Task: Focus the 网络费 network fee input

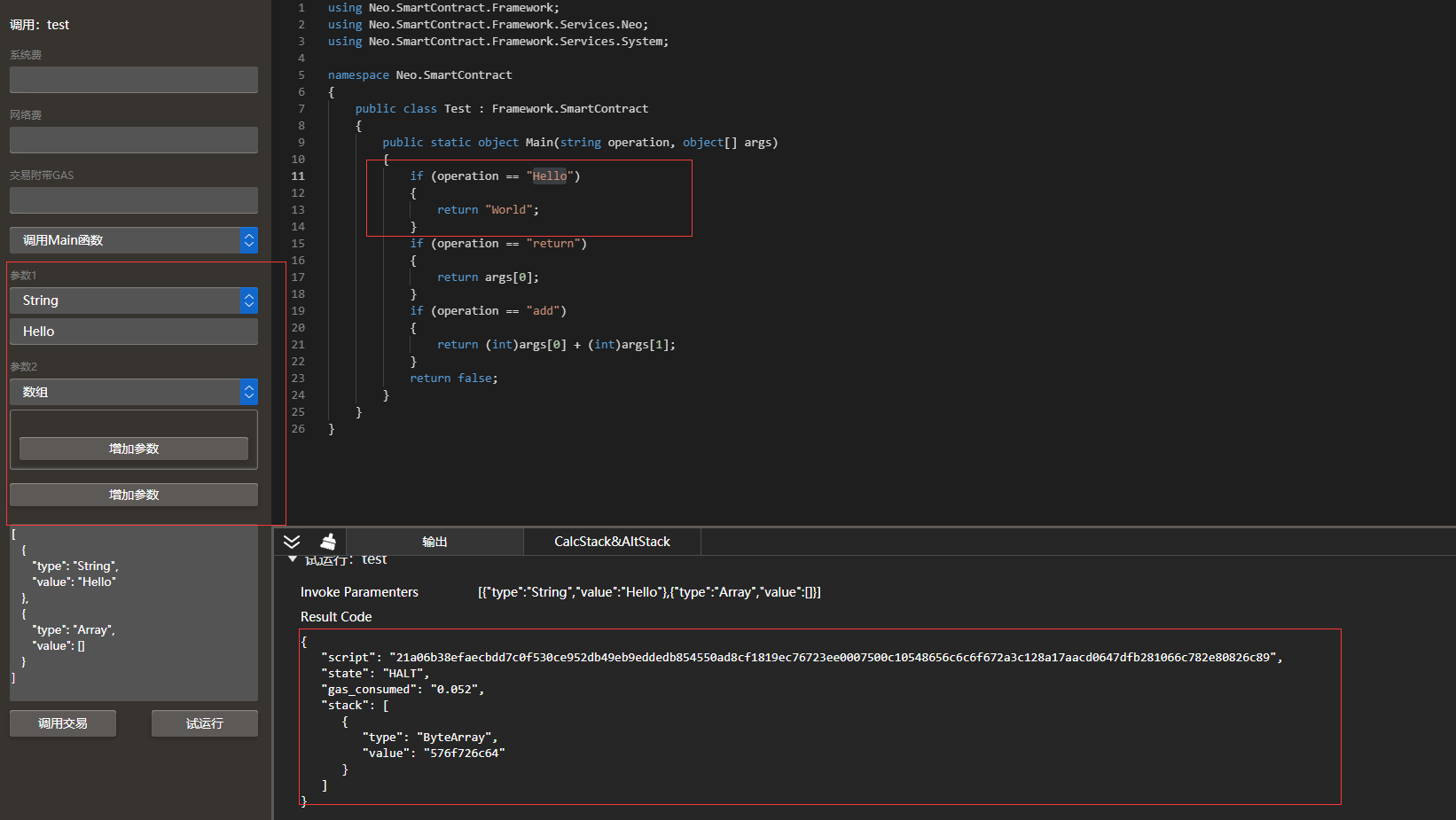Action: click(x=133, y=140)
